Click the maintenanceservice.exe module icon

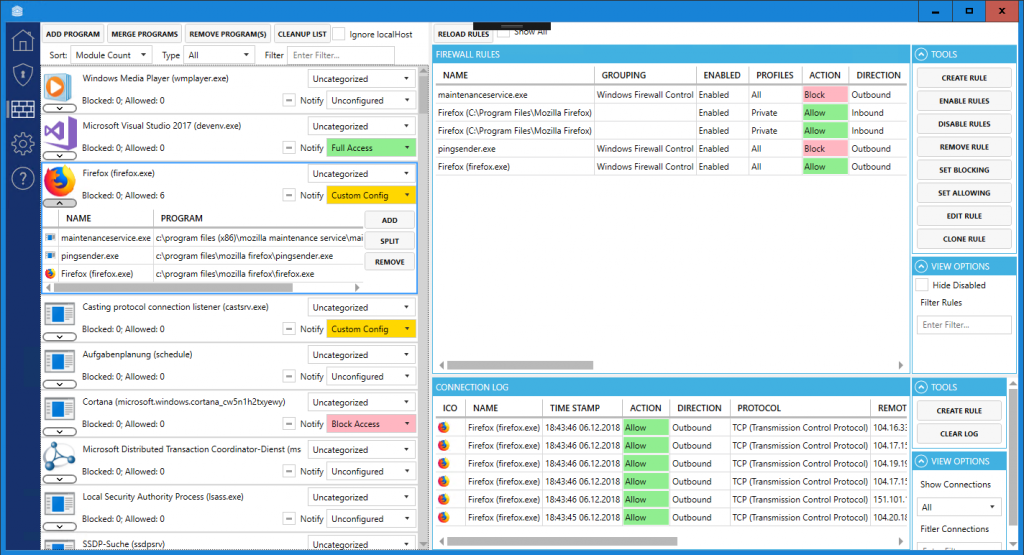coord(50,238)
